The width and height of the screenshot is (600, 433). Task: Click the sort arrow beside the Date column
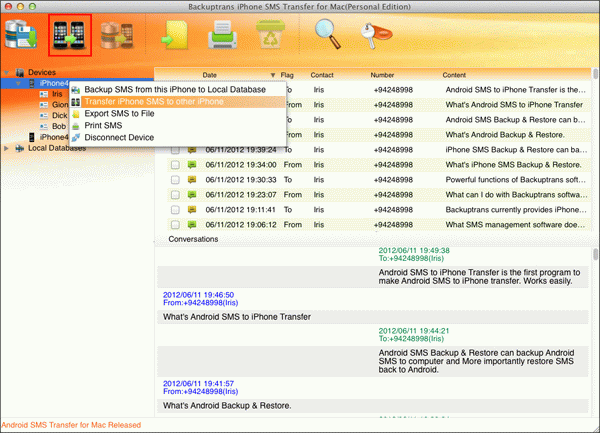coord(273,75)
